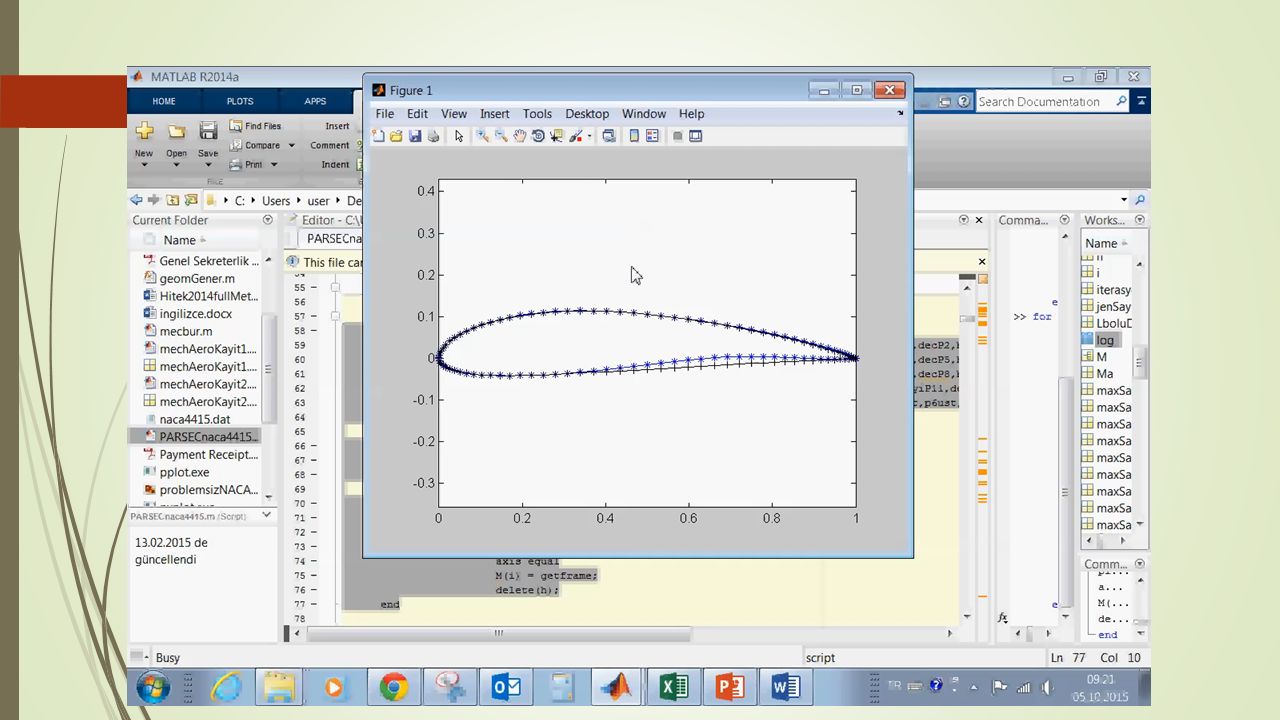This screenshot has height=720, width=1280.
Task: Open Google Chrome from the taskbar
Action: click(393, 687)
